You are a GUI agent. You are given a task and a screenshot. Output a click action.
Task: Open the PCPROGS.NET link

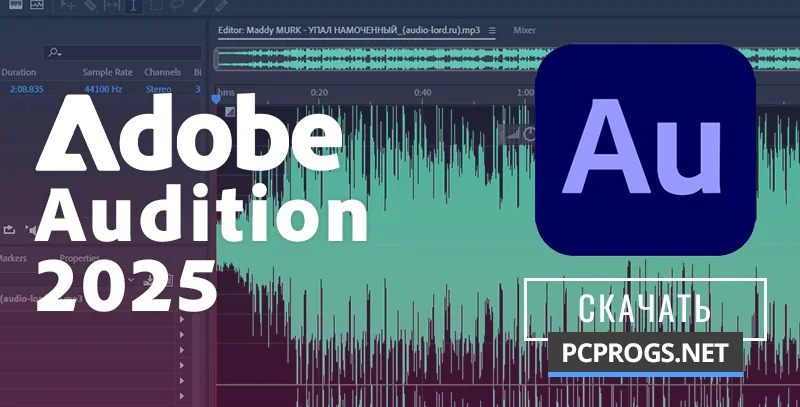645,353
